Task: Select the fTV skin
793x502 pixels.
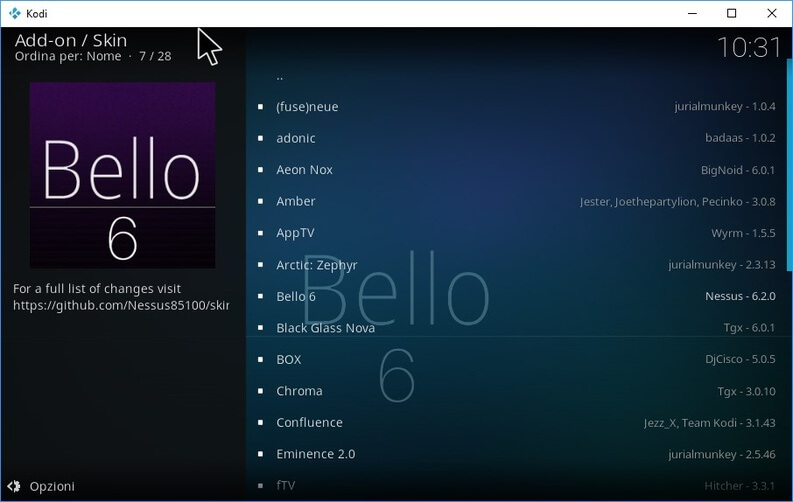Action: tap(516, 485)
